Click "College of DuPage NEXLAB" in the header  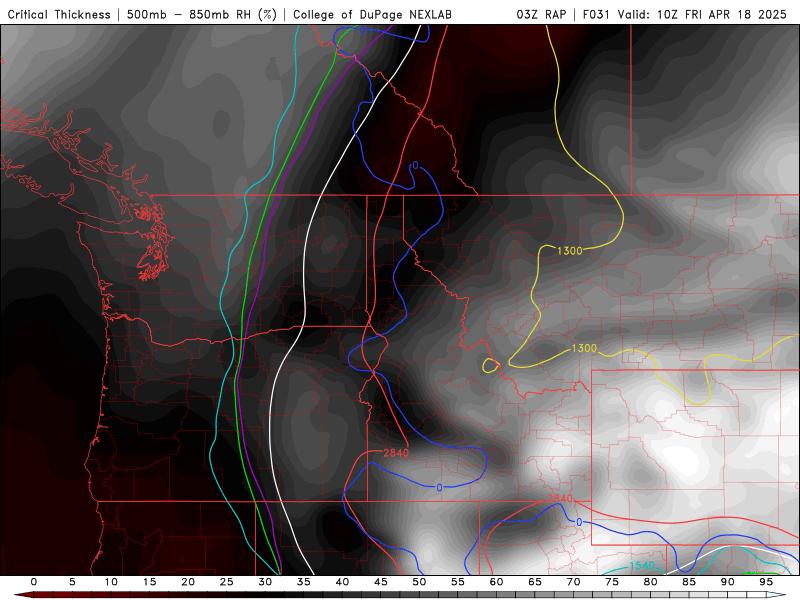372,14
